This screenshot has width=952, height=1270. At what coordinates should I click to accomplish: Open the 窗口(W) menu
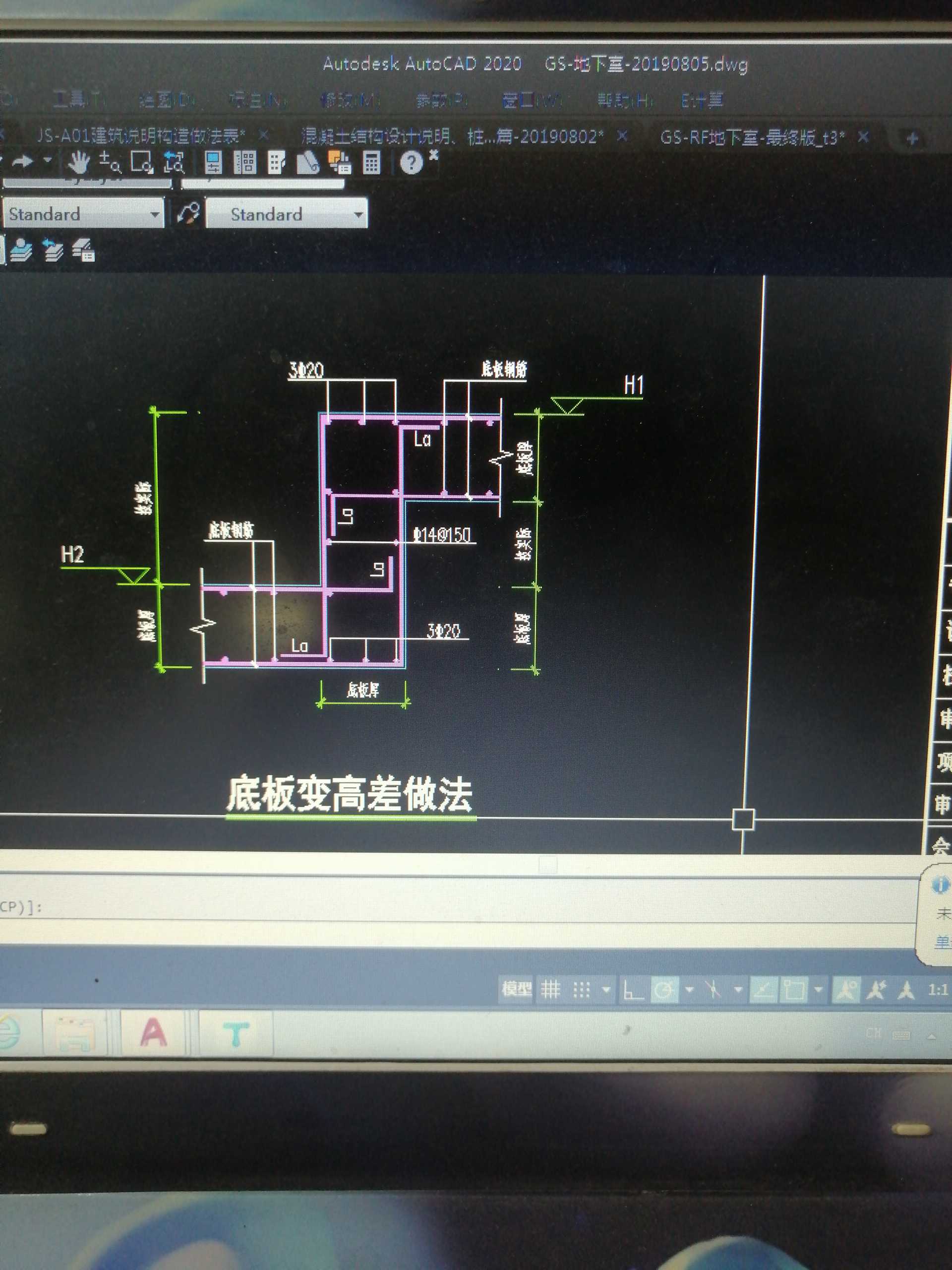532,101
